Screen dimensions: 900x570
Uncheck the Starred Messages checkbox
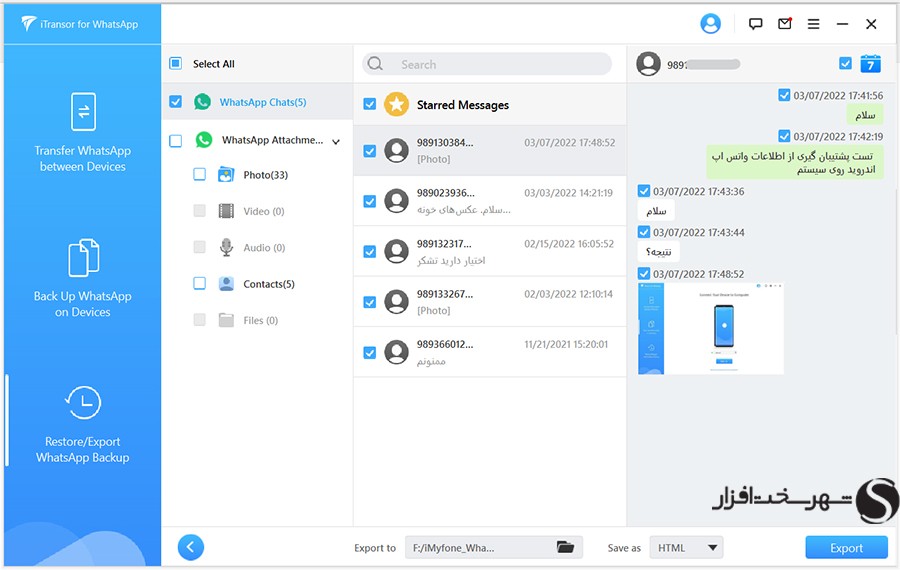[x=370, y=104]
